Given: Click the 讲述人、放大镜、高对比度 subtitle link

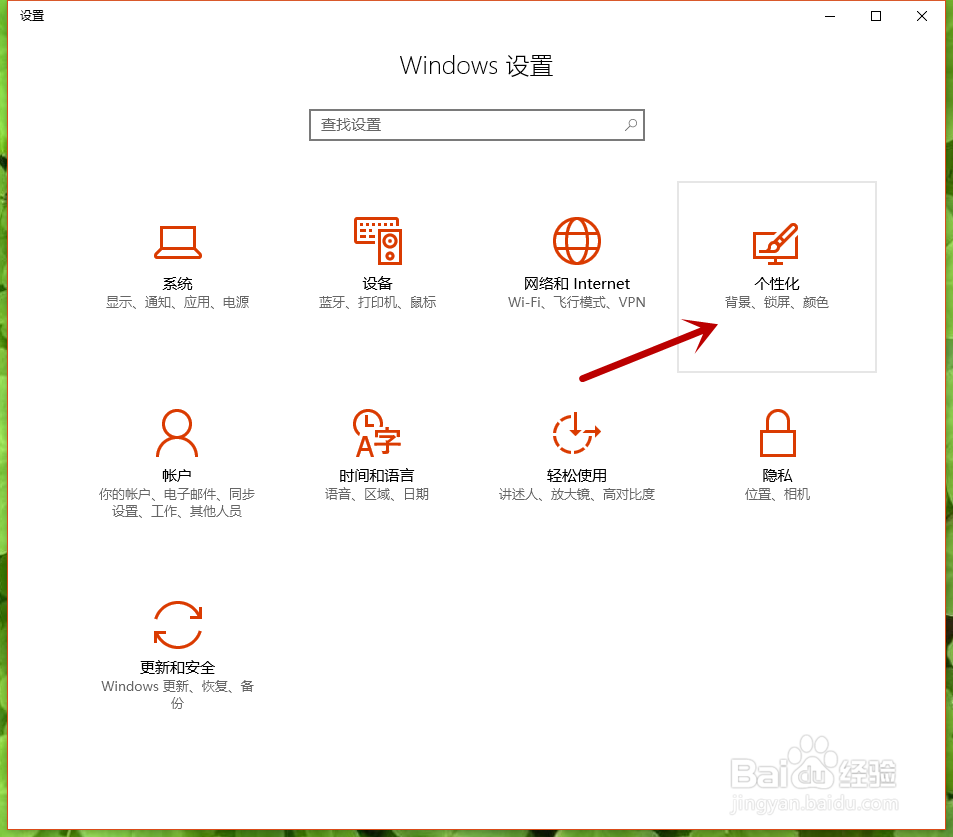Looking at the screenshot, I should pyautogui.click(x=576, y=492).
